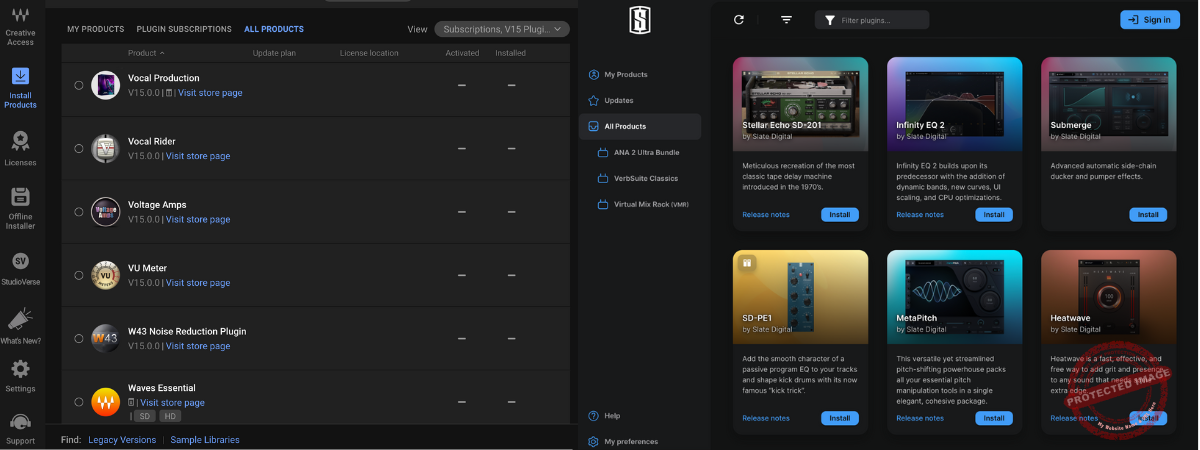Open Release notes for Infinity EQ 2
Screen dimensions: 1200x450
[x=920, y=214]
